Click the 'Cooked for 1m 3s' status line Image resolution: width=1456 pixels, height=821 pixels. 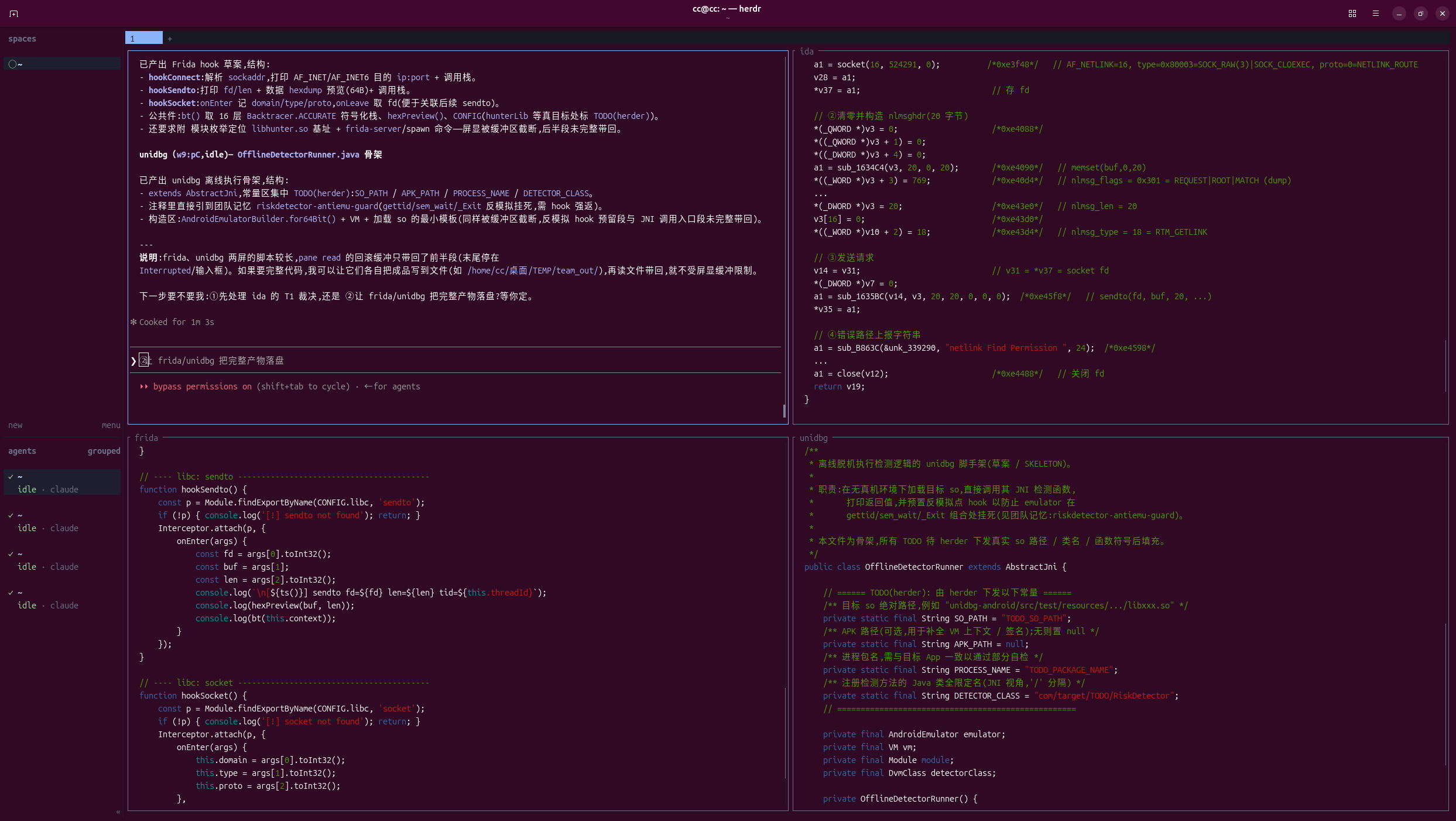pos(177,322)
